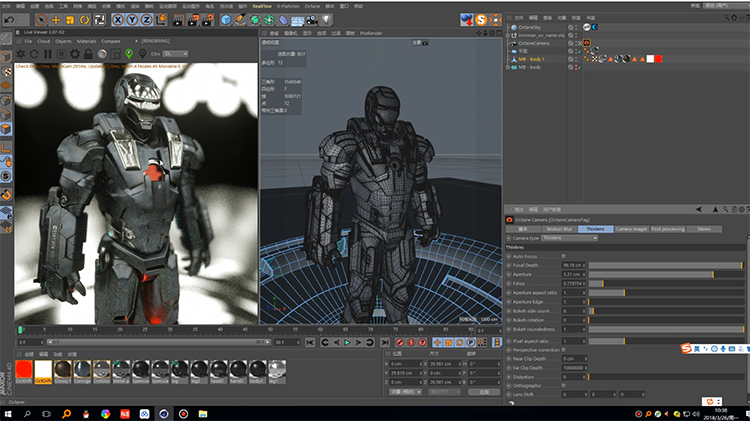This screenshot has width=750, height=421.
Task: Send scene to Live Viewer Octane icon
Action: tap(21, 54)
